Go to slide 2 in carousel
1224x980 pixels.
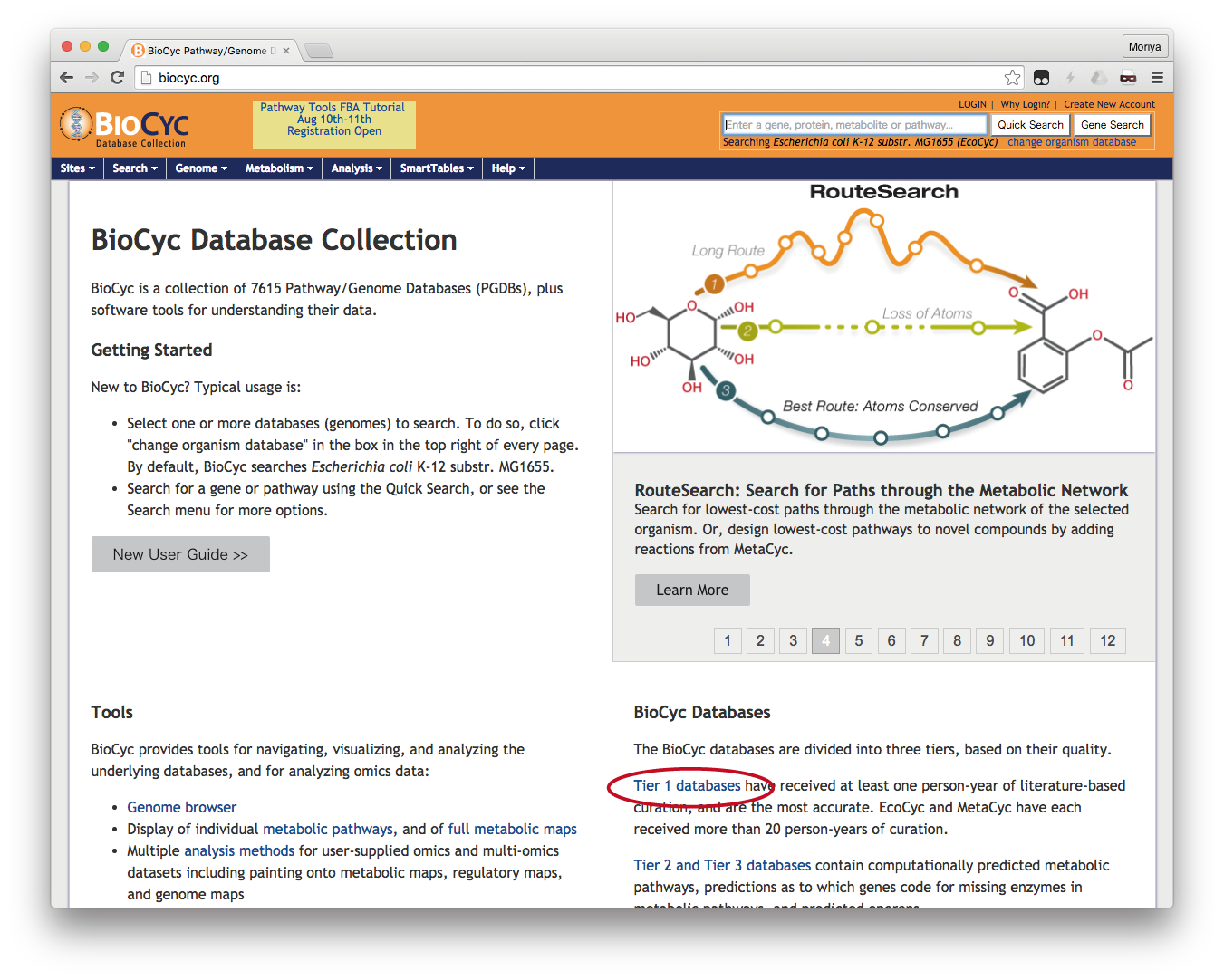point(760,640)
